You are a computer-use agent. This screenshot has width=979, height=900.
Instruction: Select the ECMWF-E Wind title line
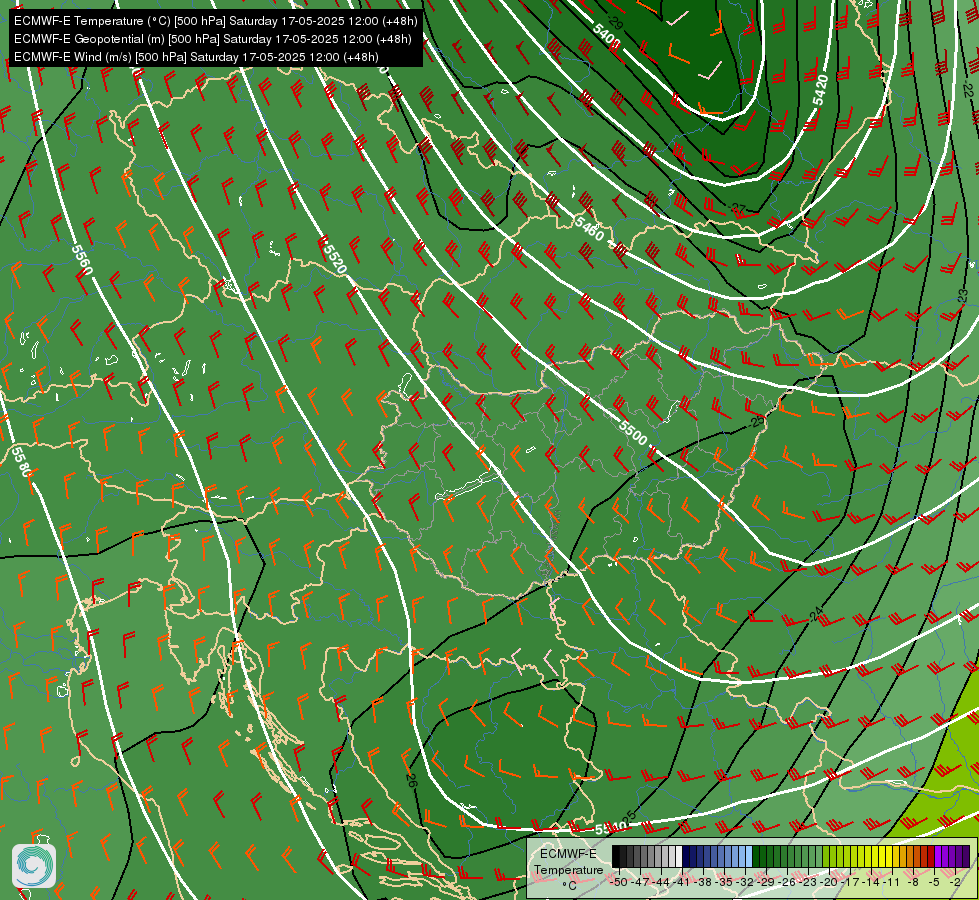(x=196, y=57)
